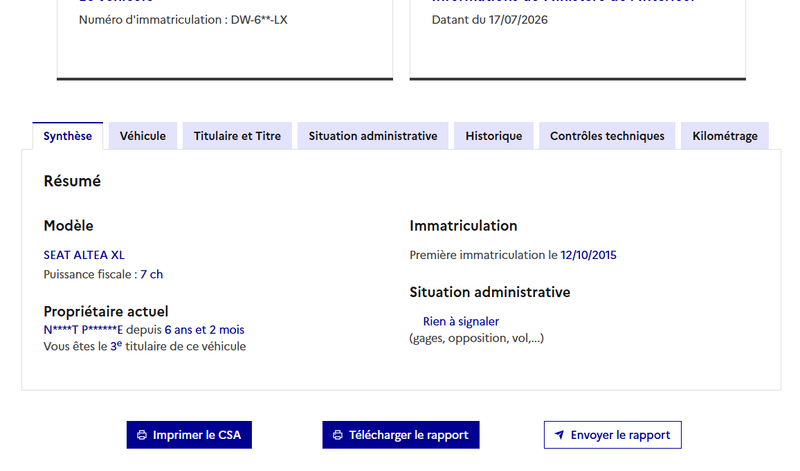Open the Contrôles techniques tab

pyautogui.click(x=607, y=136)
